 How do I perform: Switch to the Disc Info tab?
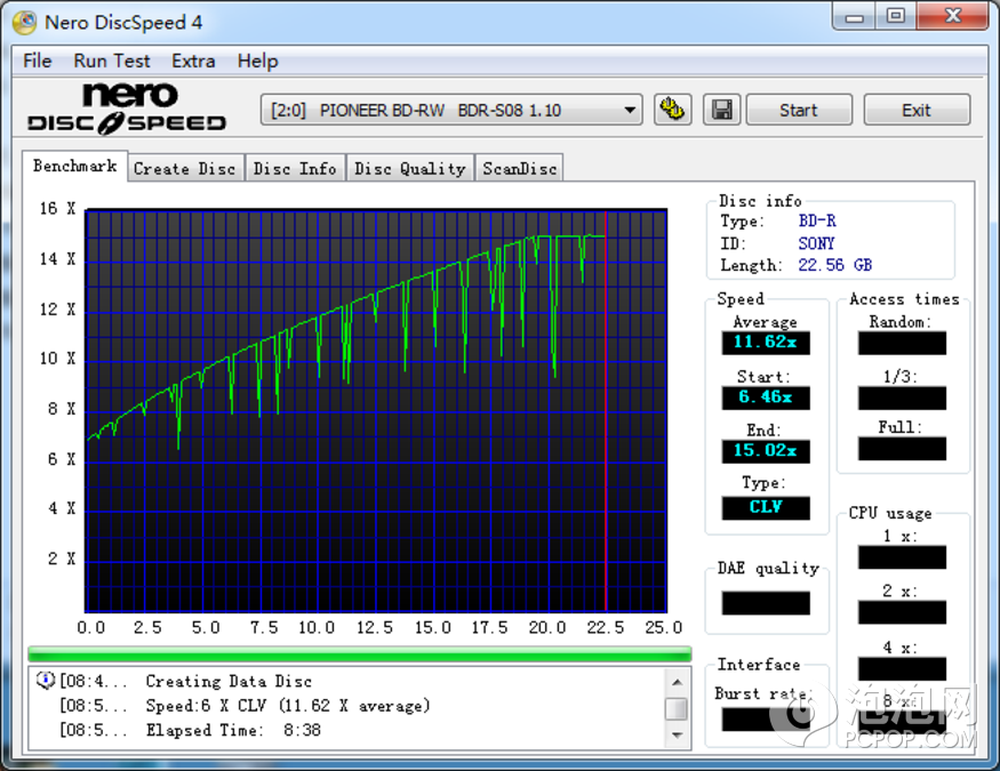[x=295, y=168]
